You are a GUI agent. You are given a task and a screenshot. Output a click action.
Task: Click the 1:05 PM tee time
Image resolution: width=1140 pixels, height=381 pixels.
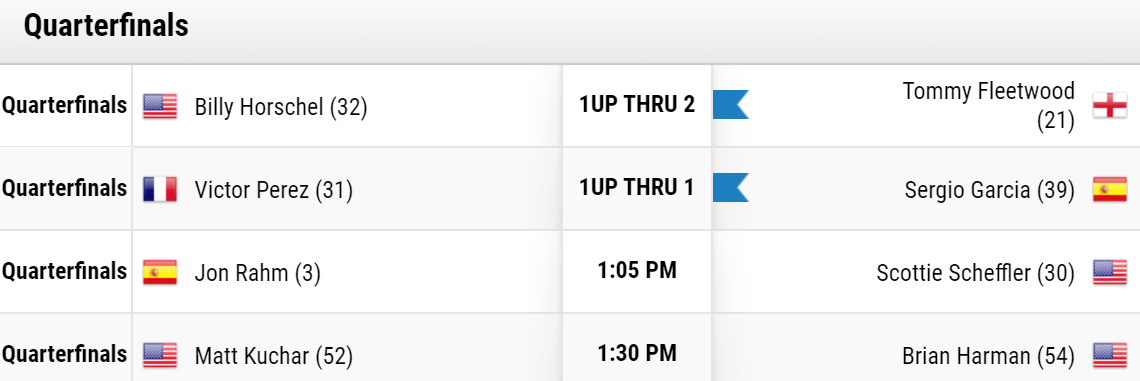coord(637,270)
